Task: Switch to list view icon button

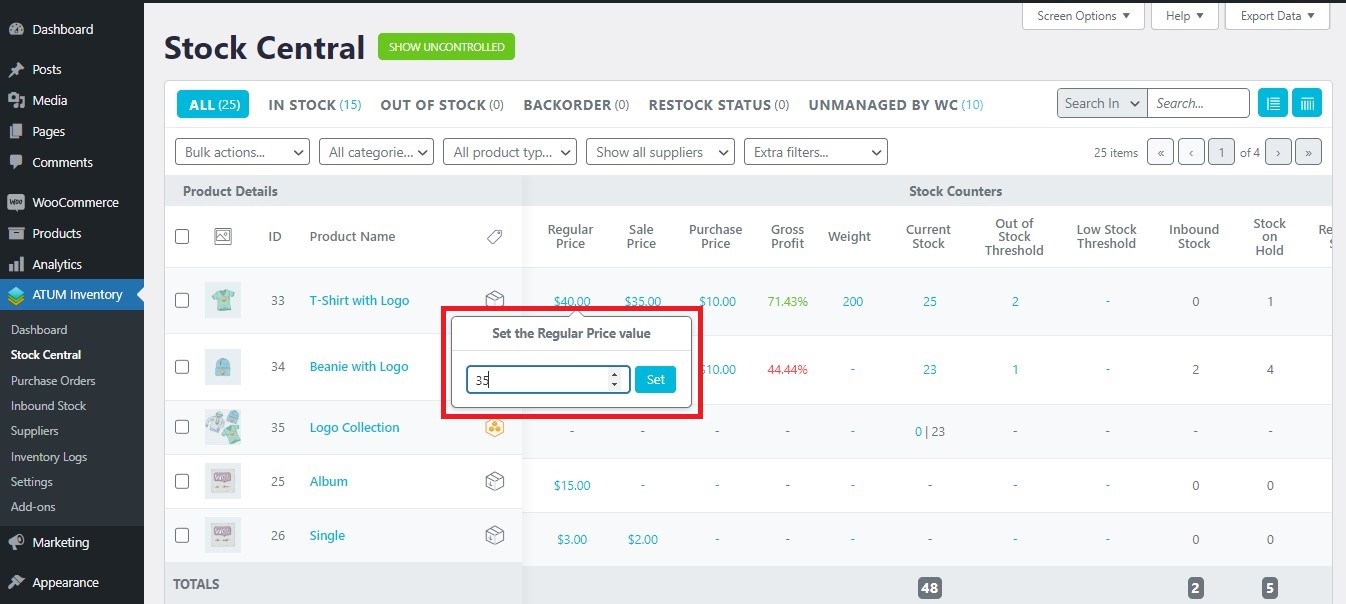Action: (x=1273, y=103)
